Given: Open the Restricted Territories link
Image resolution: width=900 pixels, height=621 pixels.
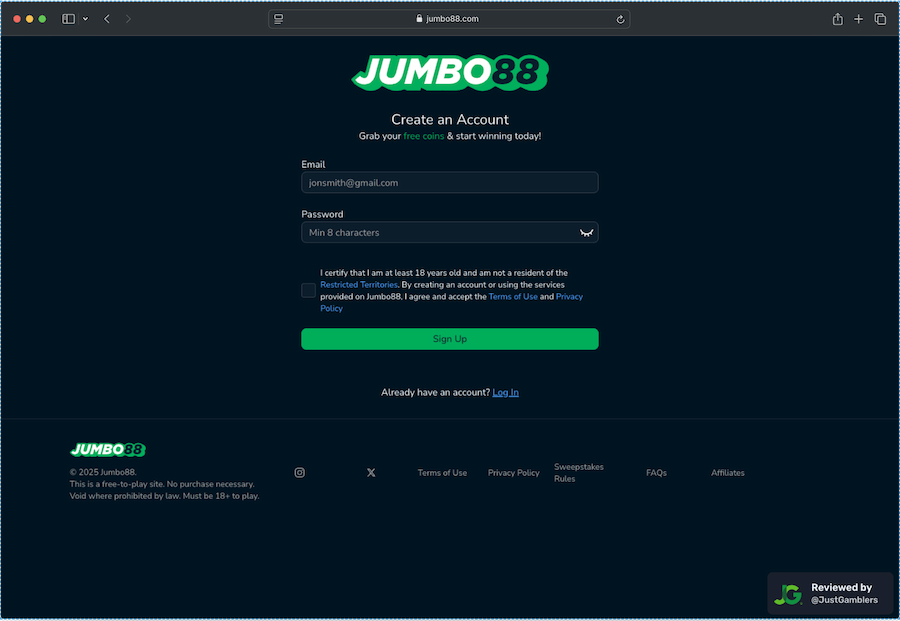Looking at the screenshot, I should (x=359, y=285).
